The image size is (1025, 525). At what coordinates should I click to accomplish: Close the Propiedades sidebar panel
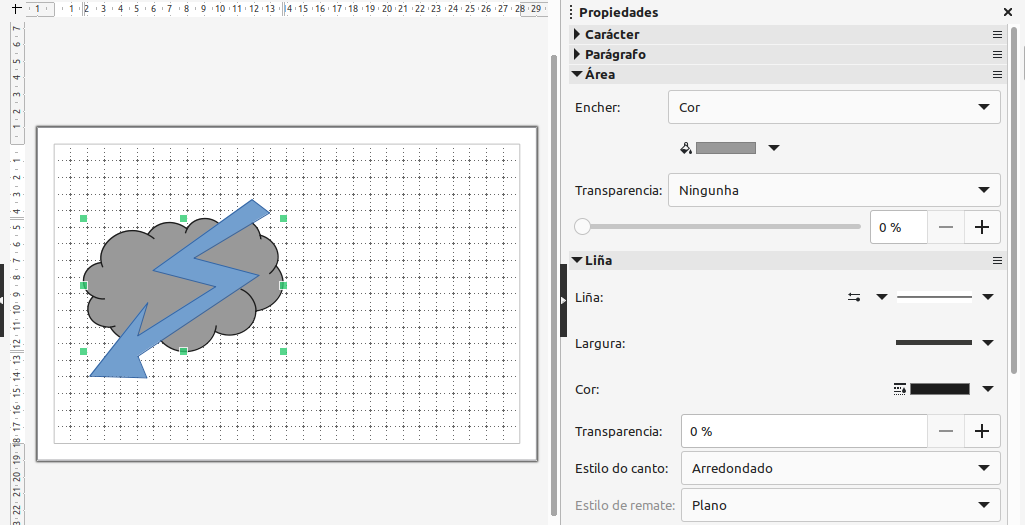coord(1007,13)
